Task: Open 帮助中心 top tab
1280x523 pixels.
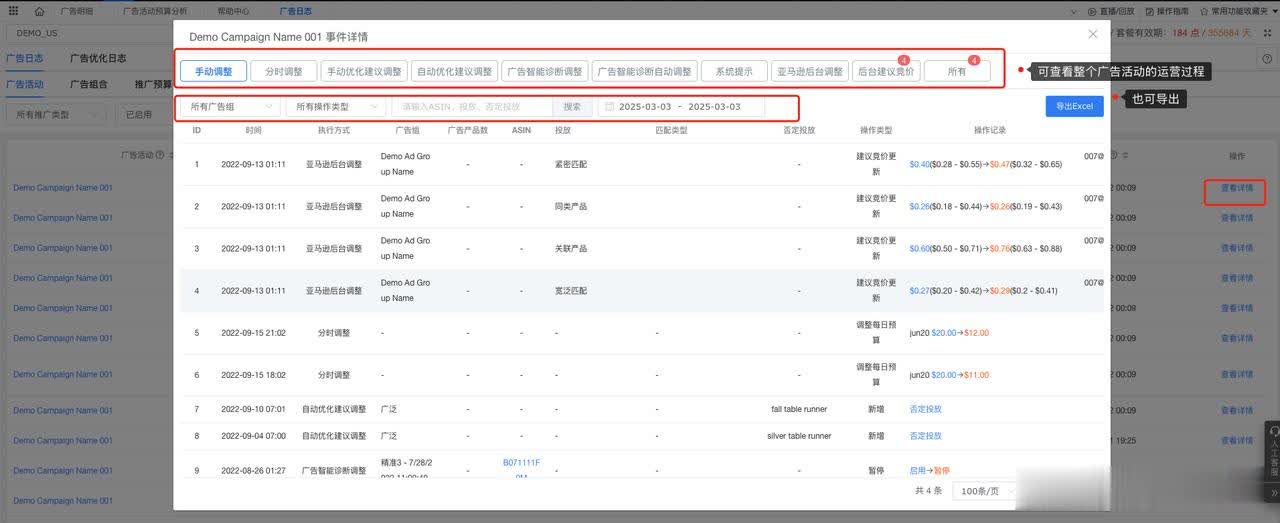Action: pyautogui.click(x=233, y=11)
